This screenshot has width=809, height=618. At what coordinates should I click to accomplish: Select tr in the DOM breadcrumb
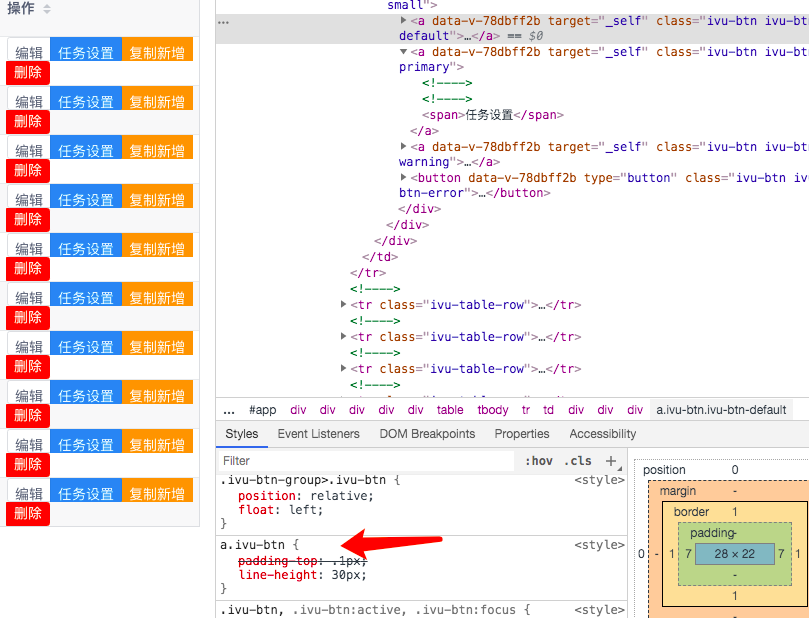[x=526, y=410]
